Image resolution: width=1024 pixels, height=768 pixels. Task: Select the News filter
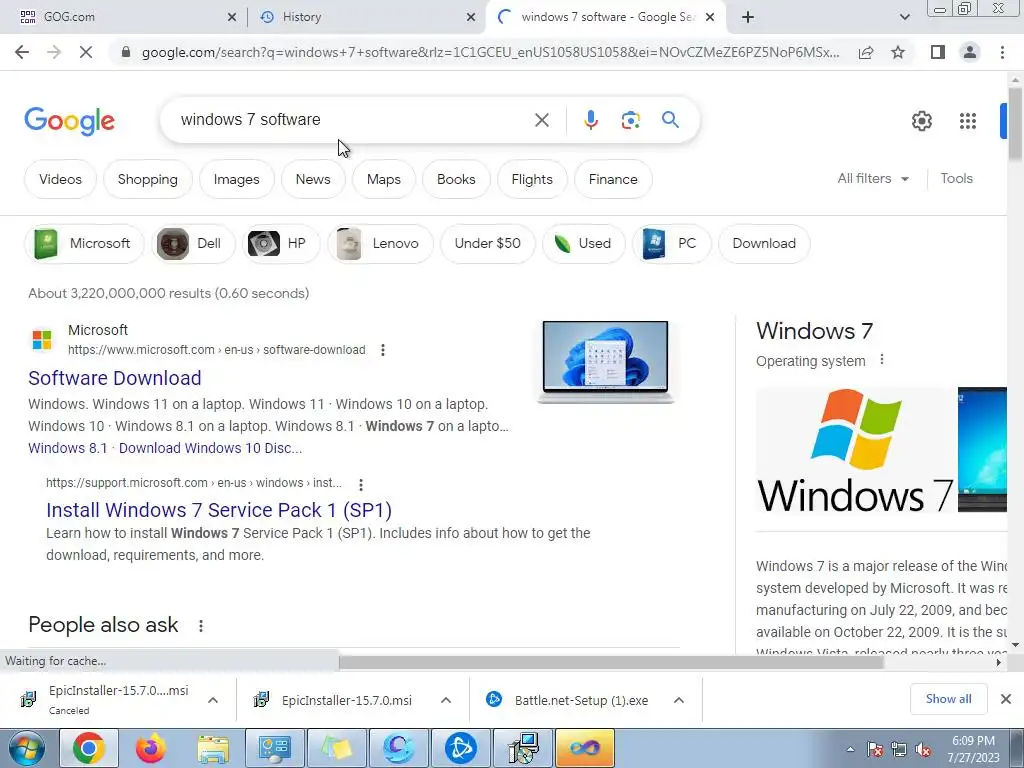click(x=313, y=179)
